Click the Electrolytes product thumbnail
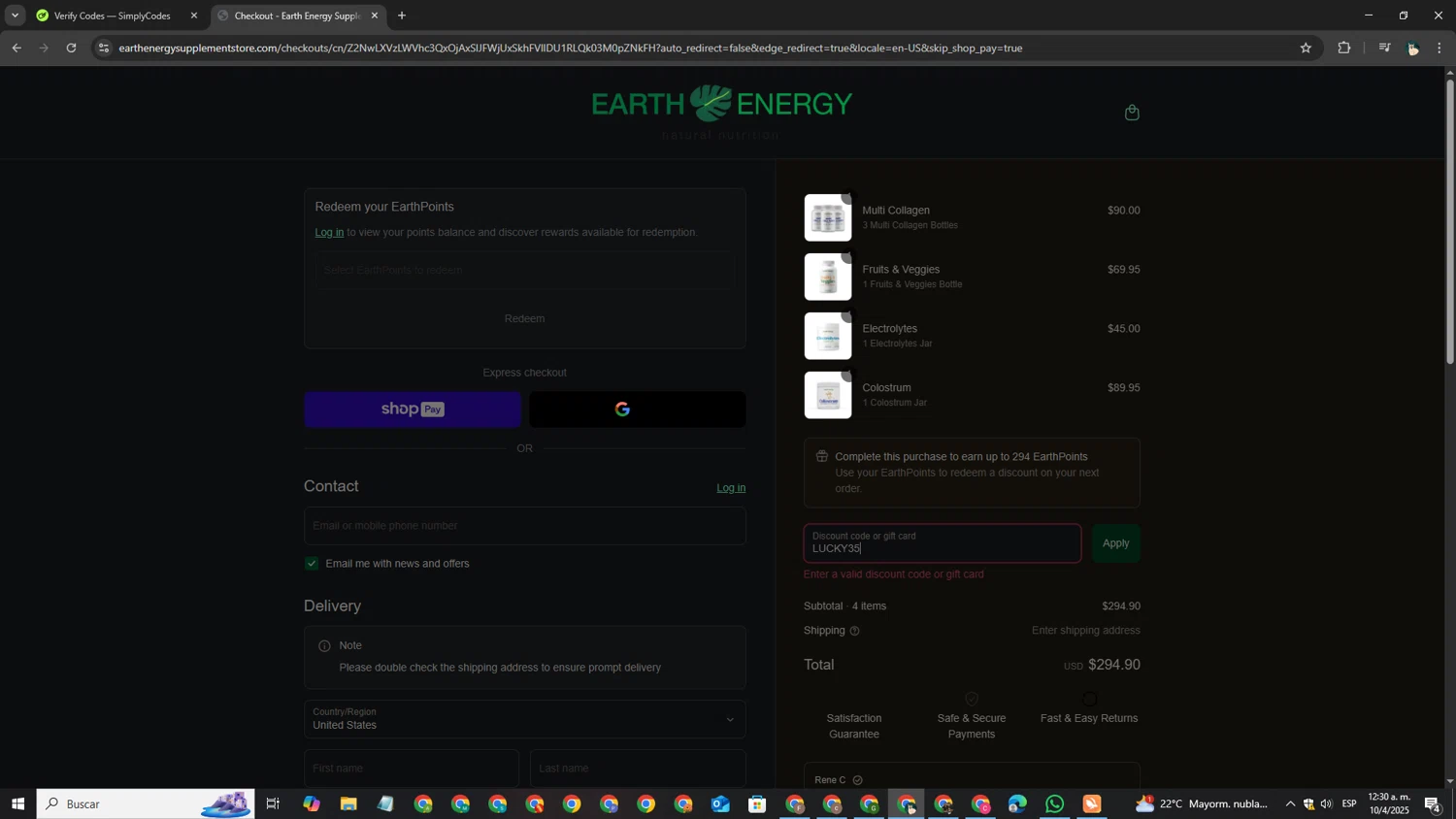This screenshot has width=1456, height=819. pyautogui.click(x=828, y=336)
